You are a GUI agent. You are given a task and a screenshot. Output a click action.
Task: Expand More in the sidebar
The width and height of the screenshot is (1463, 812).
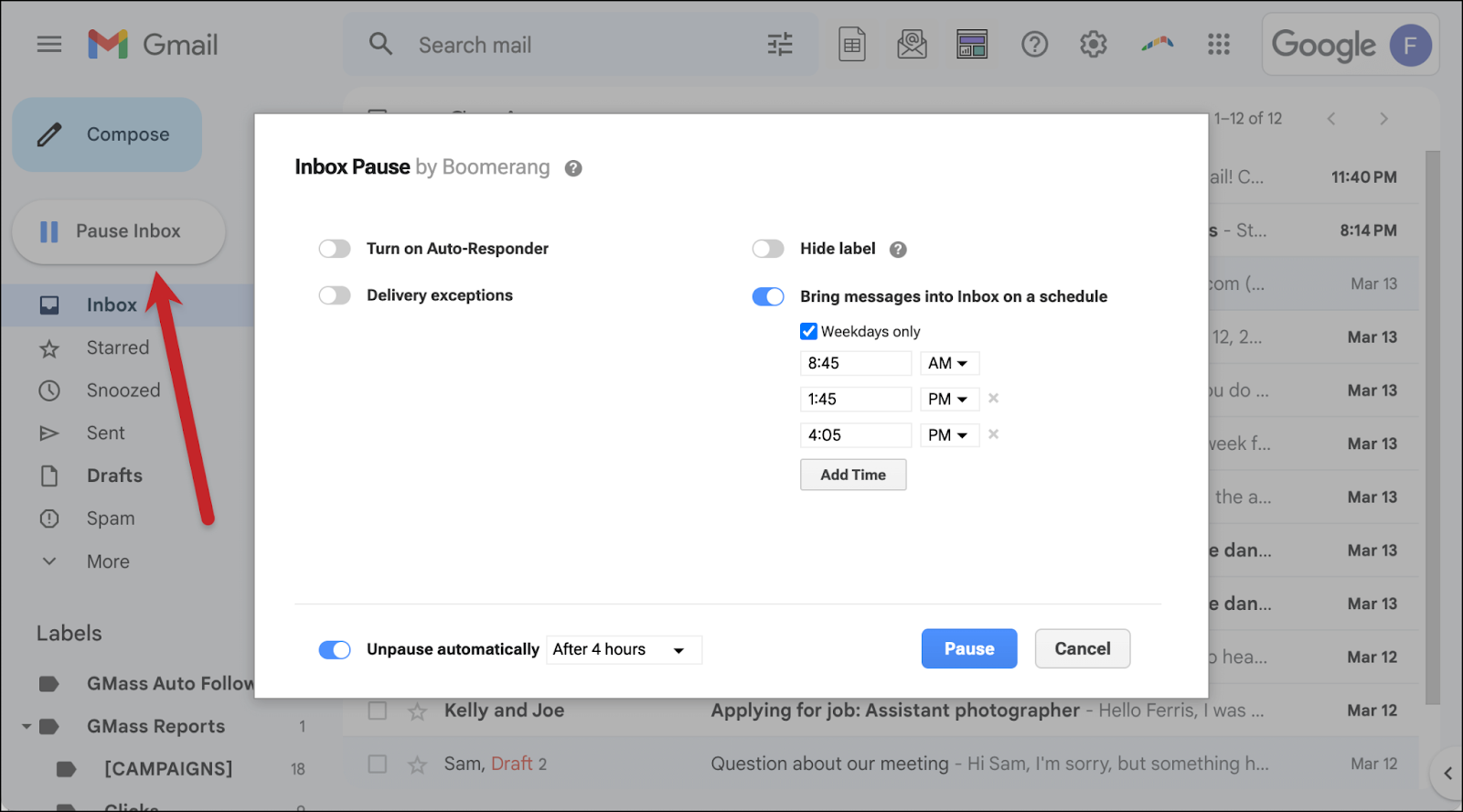108,561
